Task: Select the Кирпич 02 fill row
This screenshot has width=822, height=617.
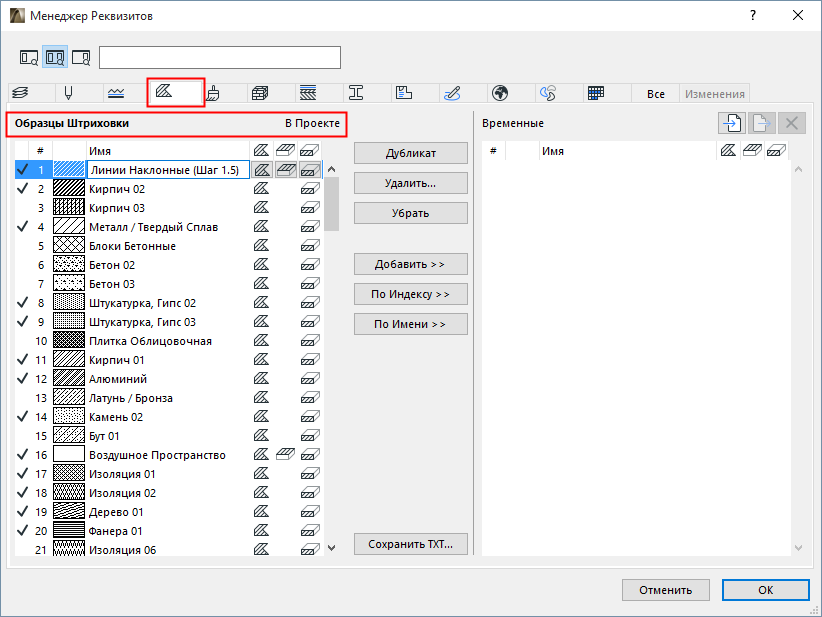Action: [x=168, y=189]
